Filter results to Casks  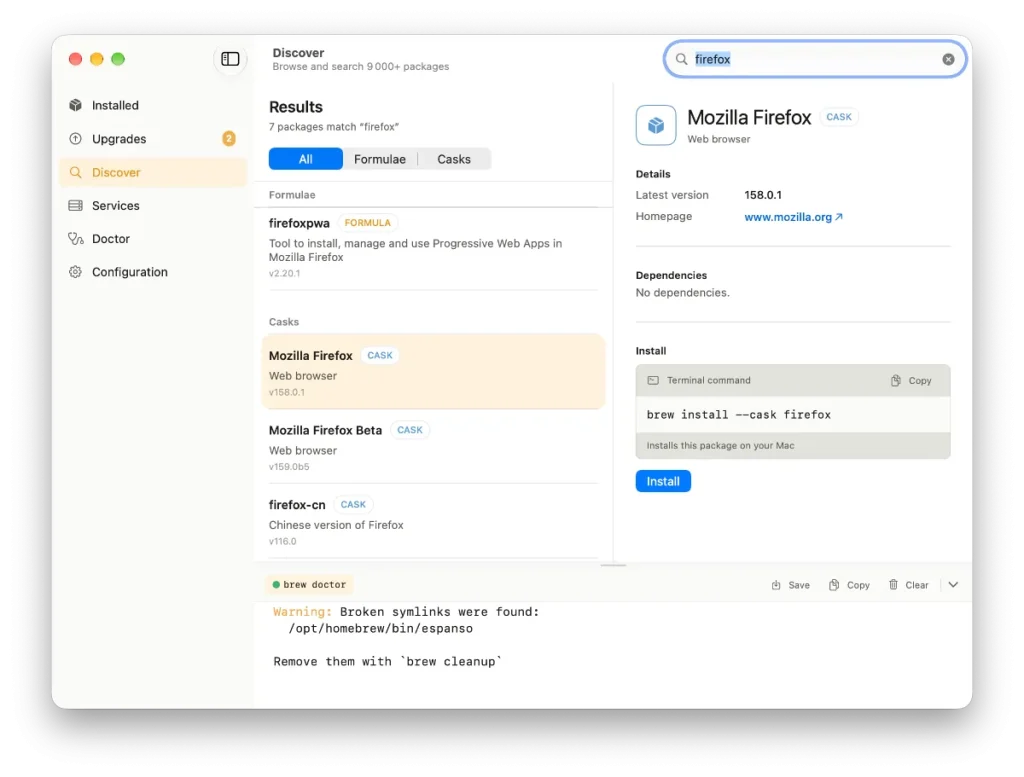(x=454, y=159)
